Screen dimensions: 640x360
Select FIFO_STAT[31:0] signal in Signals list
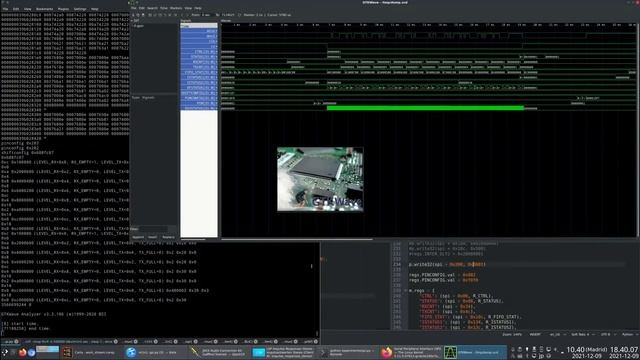(199, 72)
